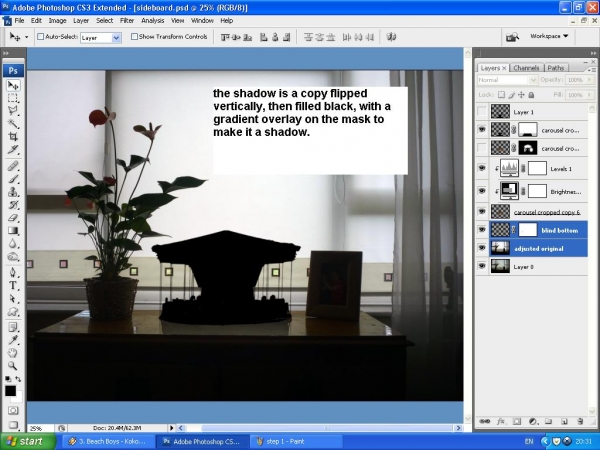This screenshot has height=450, width=600.
Task: Open the File menu
Action: [19, 21]
